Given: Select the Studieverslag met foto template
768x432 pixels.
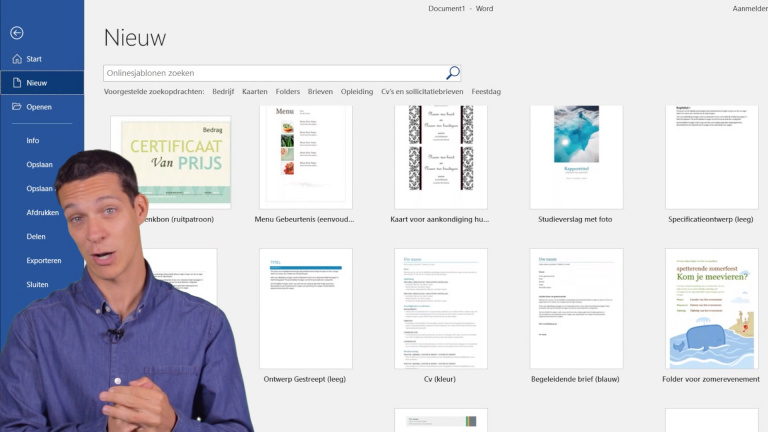Looking at the screenshot, I should [576, 155].
